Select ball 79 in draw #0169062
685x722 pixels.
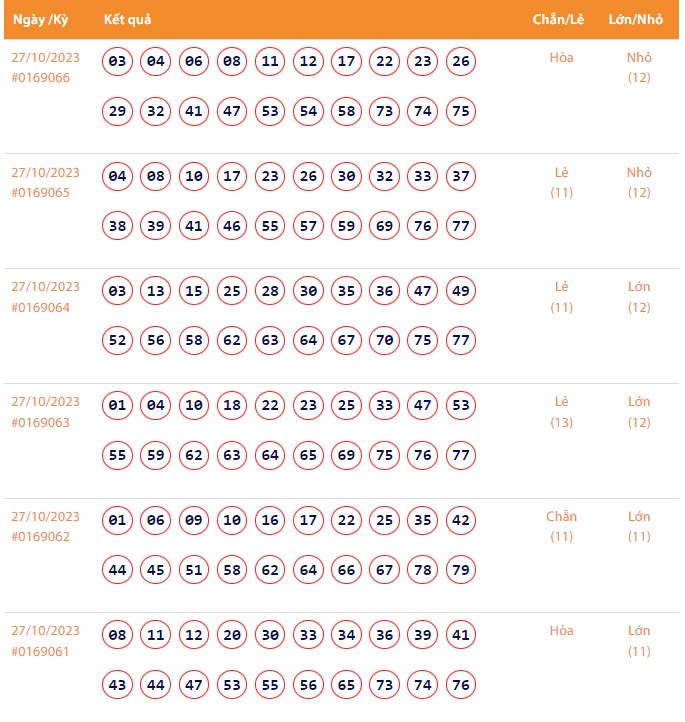[461, 570]
